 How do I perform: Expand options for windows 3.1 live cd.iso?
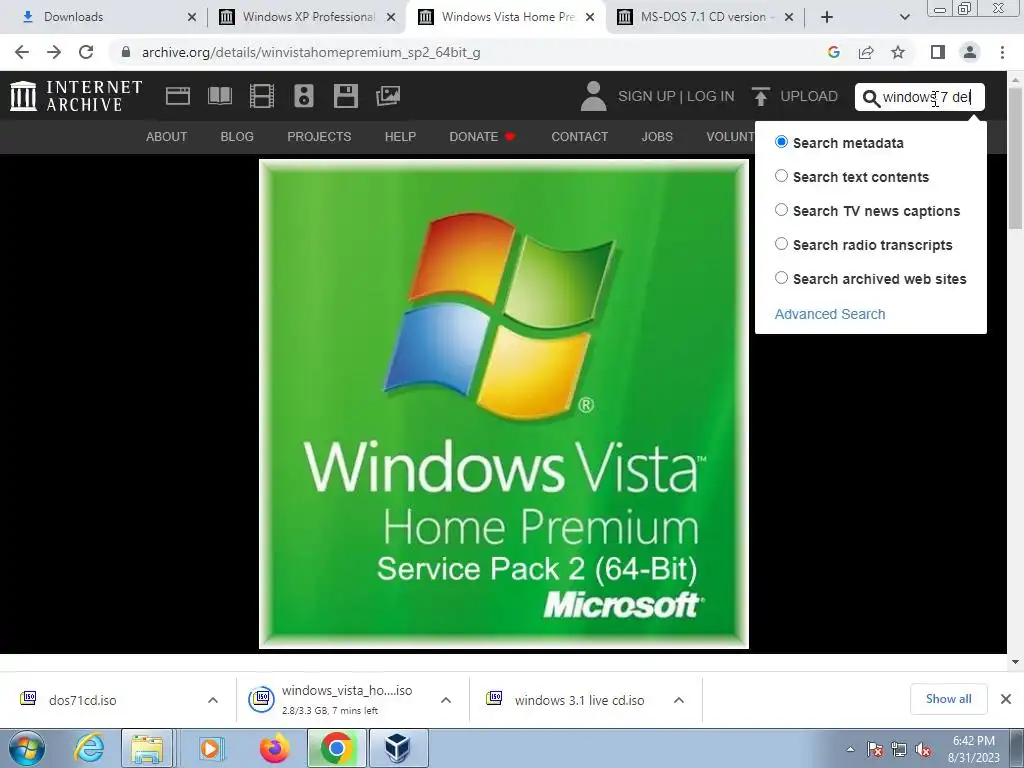679,700
